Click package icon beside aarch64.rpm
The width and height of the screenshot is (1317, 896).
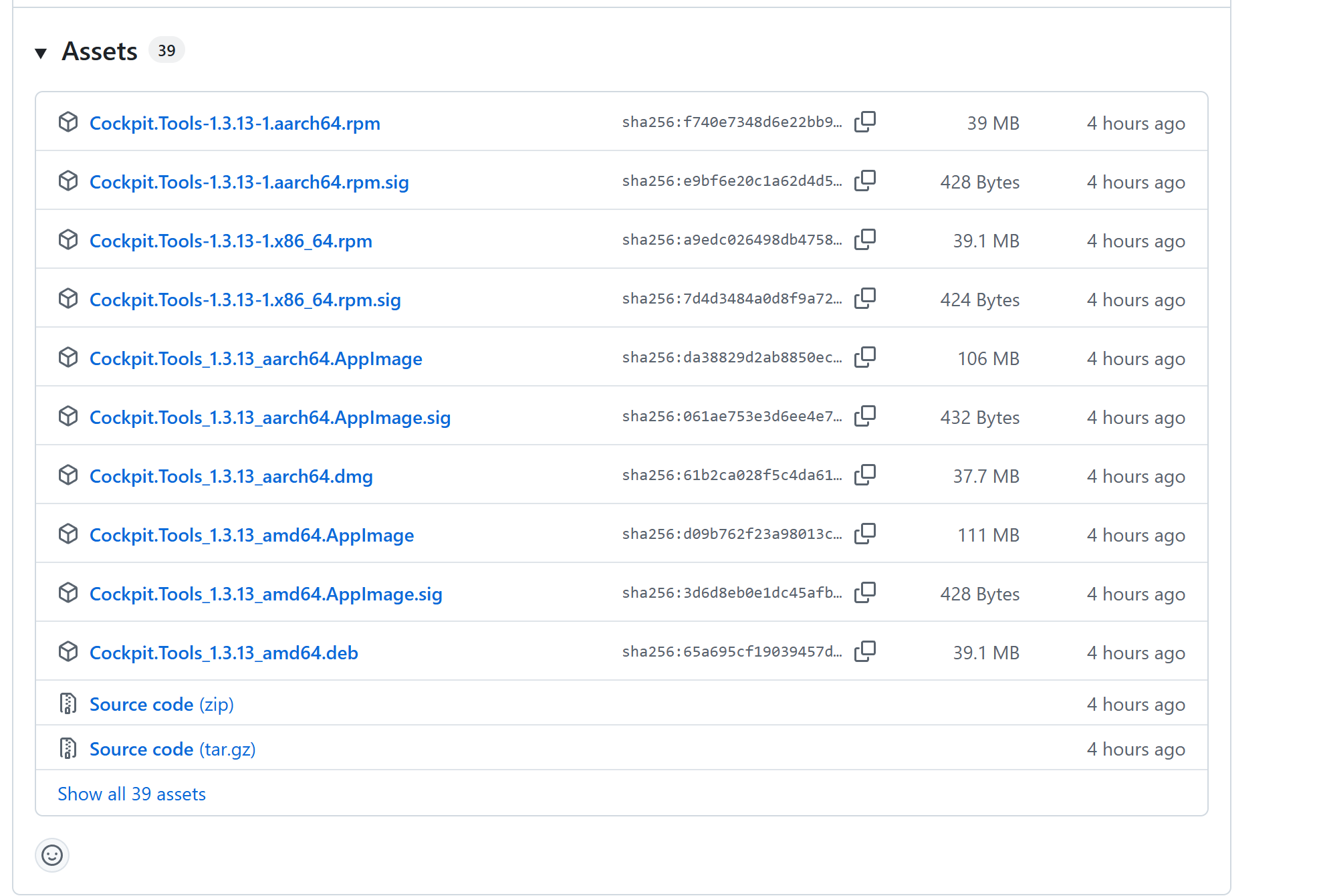(68, 122)
